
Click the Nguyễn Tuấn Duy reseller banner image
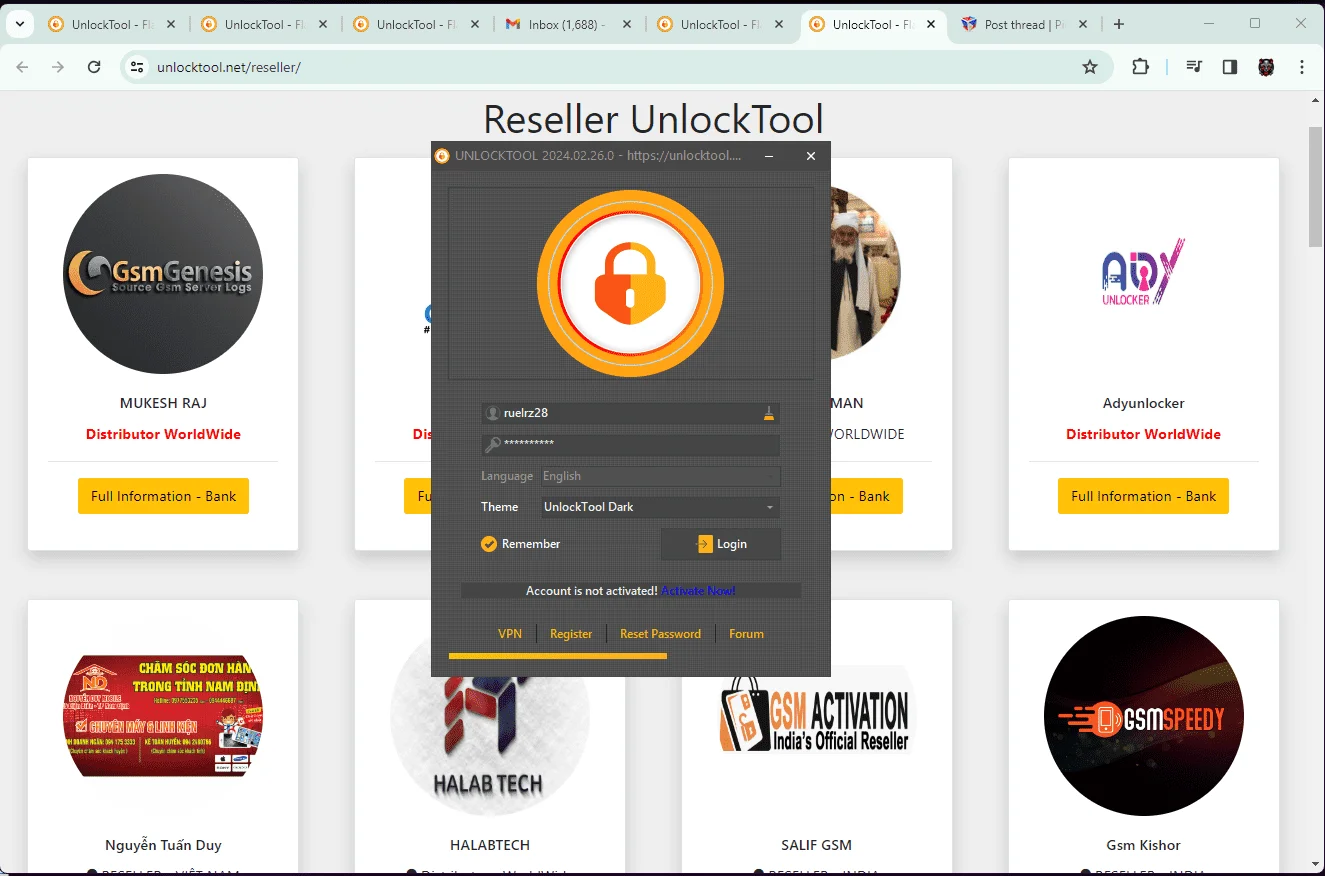163,716
